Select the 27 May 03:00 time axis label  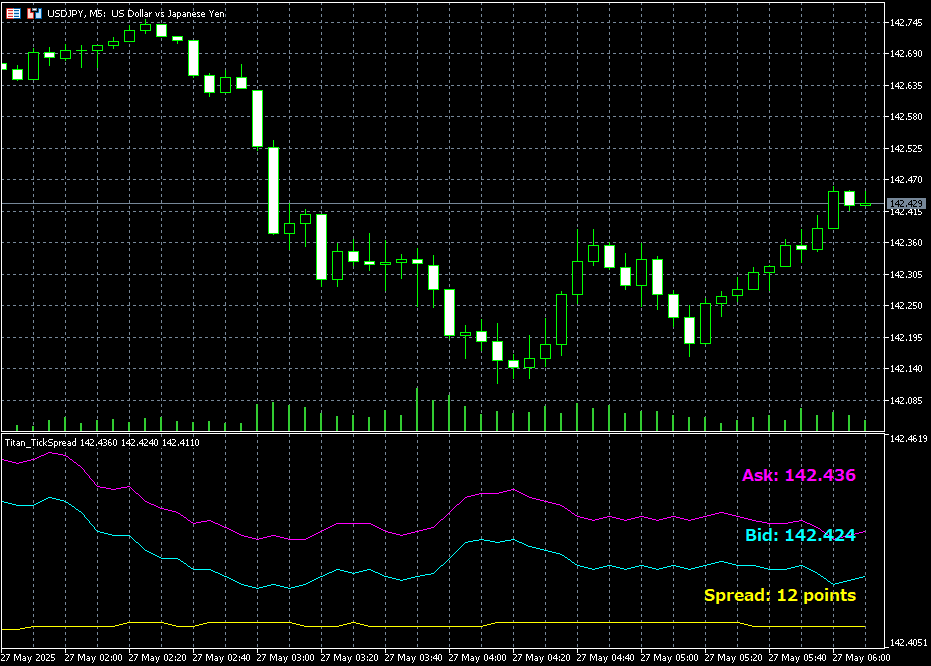(x=285, y=658)
